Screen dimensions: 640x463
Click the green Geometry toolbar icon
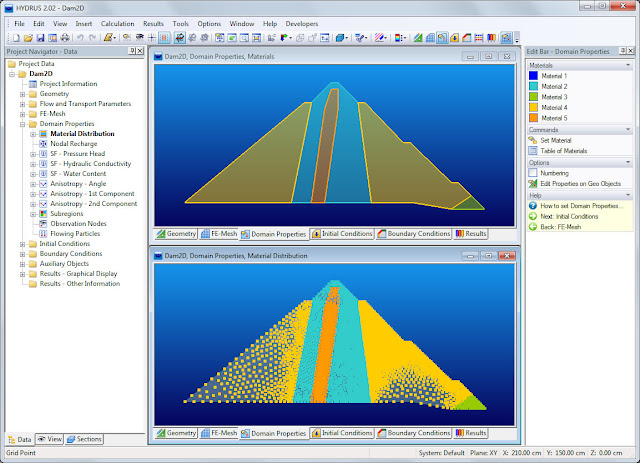coord(418,38)
